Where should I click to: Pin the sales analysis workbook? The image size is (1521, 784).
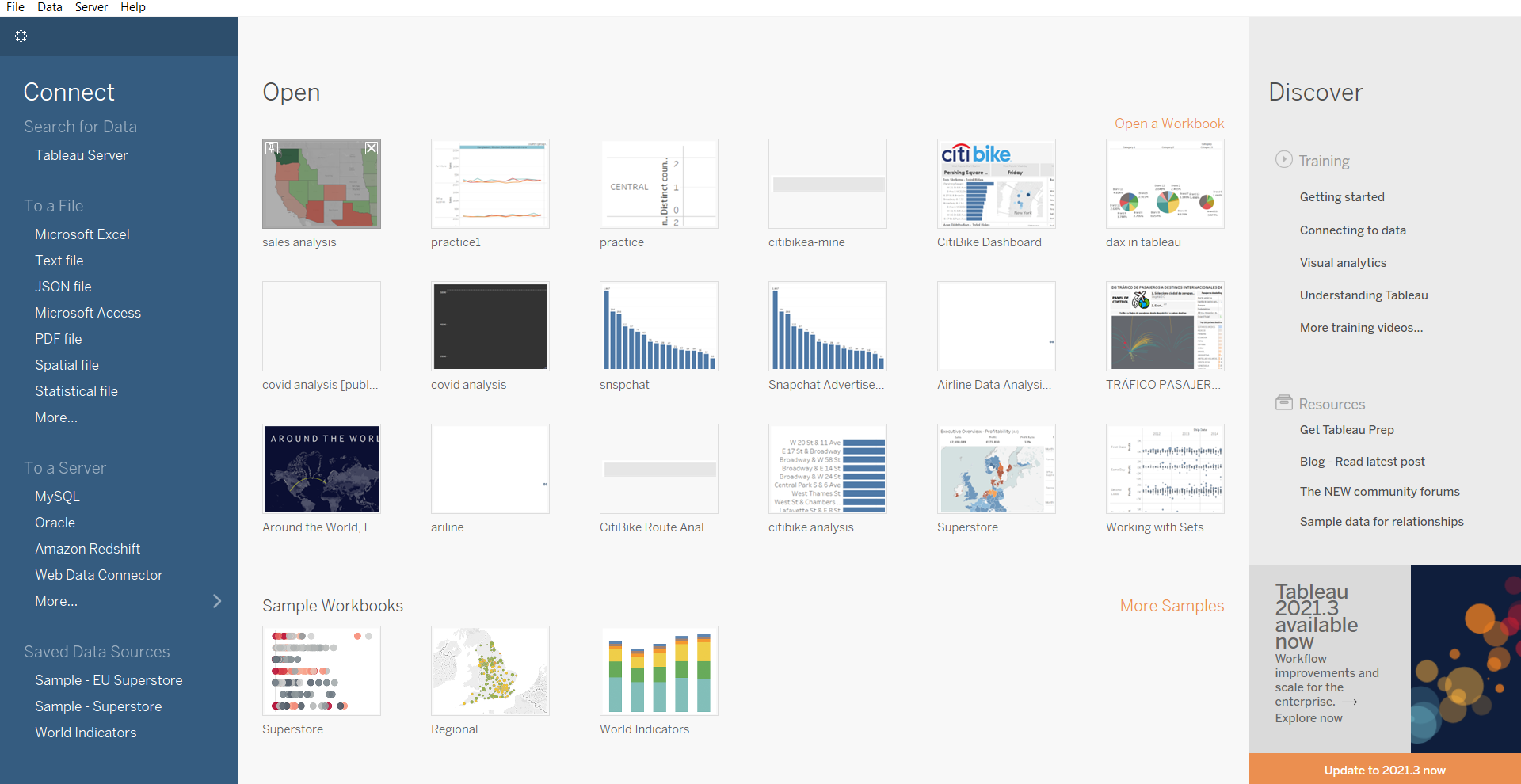(x=272, y=148)
